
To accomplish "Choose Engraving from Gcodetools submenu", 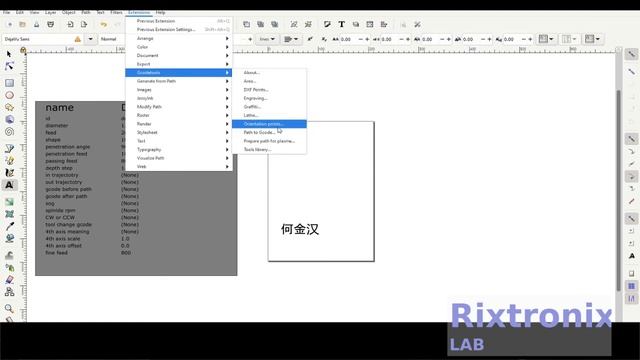I will click(x=269, y=98).
